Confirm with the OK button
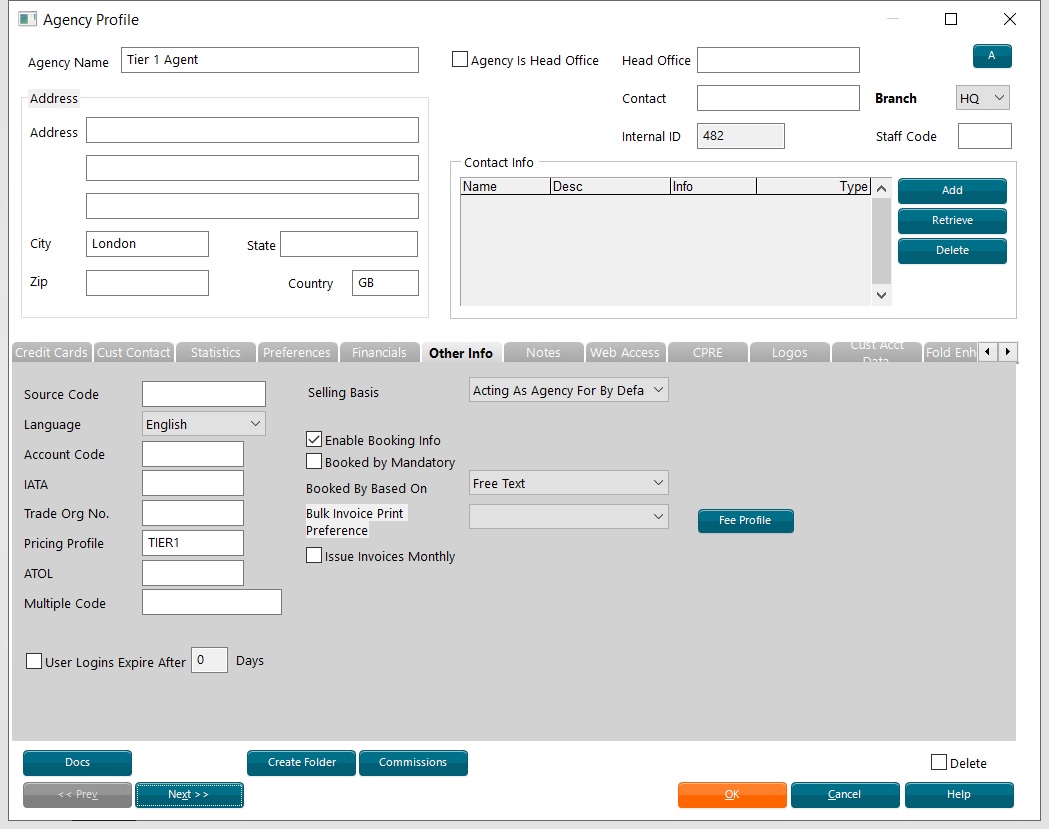1049x829 pixels. click(732, 794)
